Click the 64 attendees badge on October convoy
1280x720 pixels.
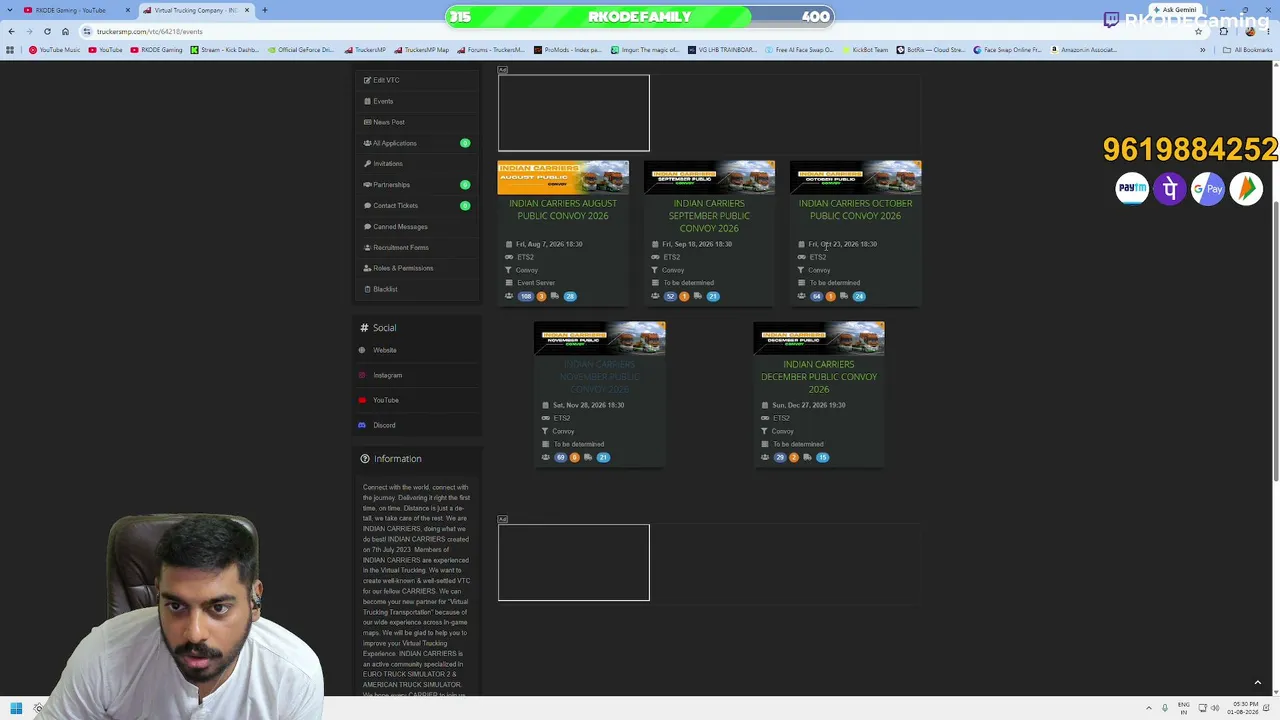[817, 296]
